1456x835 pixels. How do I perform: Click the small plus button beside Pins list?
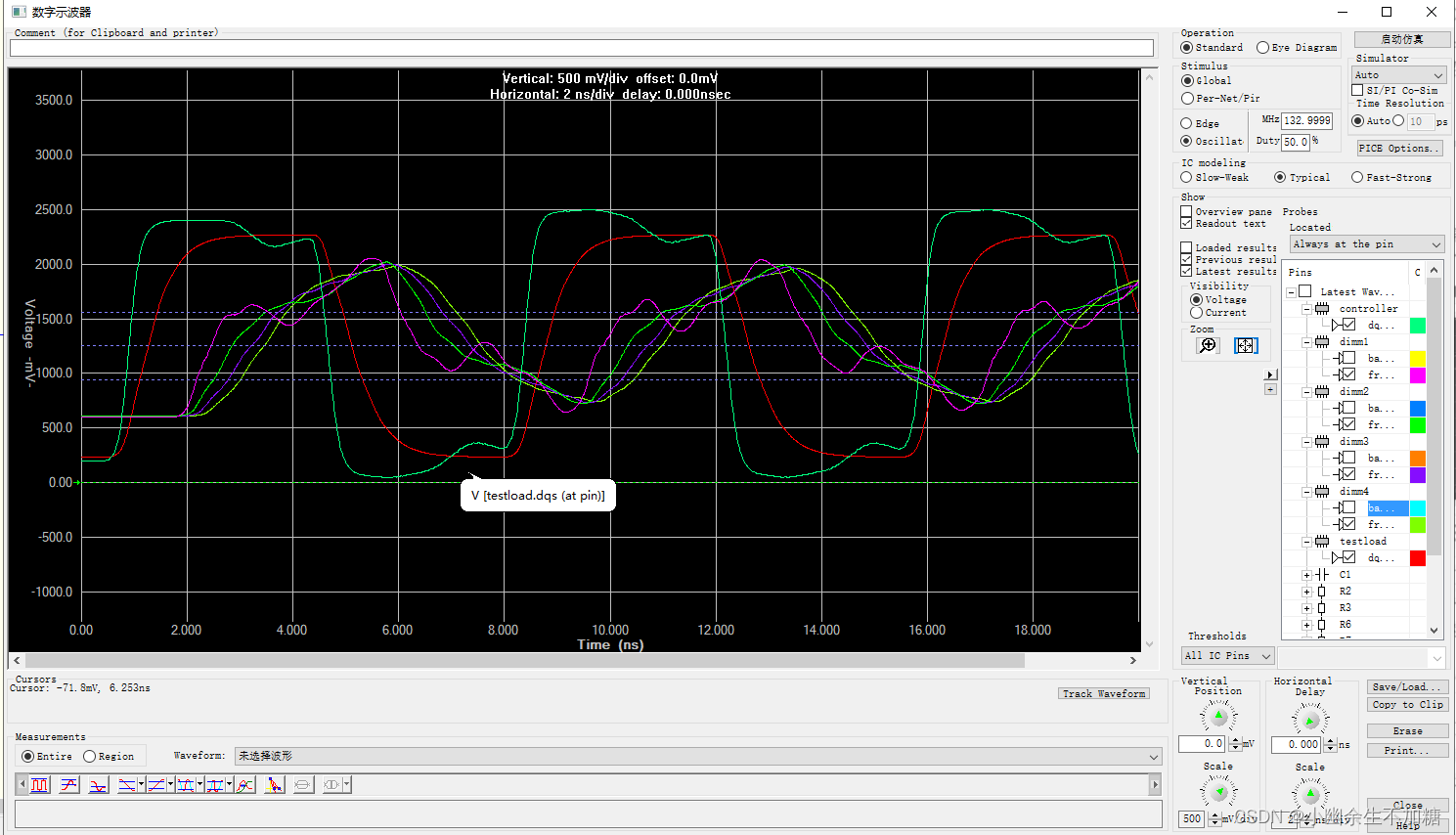coord(1270,389)
